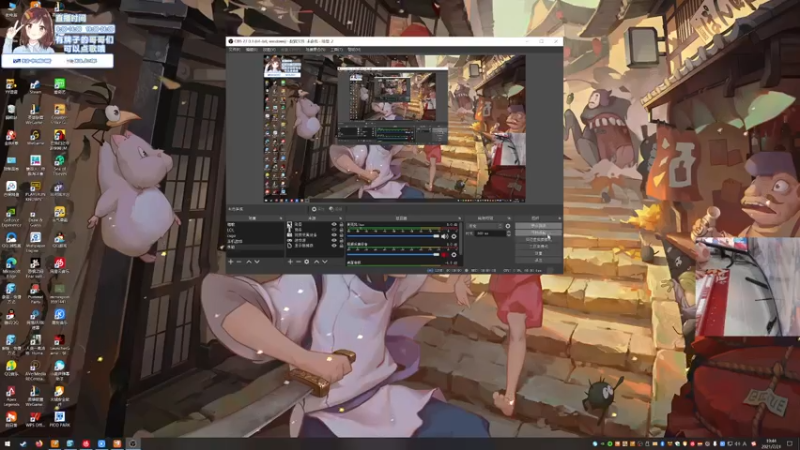Toggle visibility of second source
Screen dimensions: 800x450
tap(334, 230)
